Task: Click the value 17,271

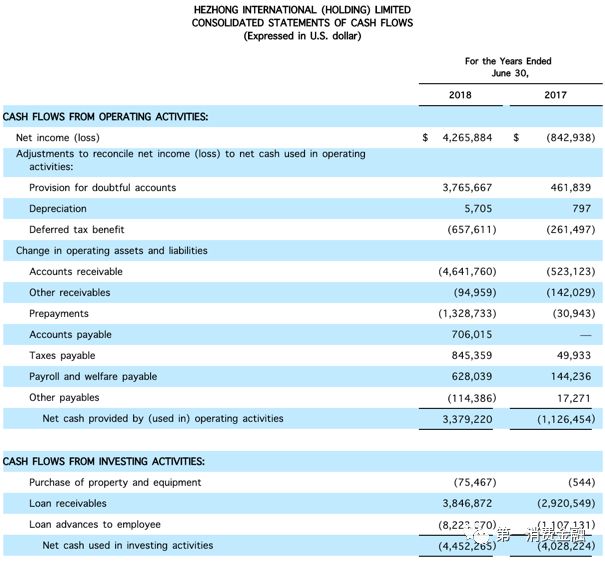Action: (x=574, y=398)
